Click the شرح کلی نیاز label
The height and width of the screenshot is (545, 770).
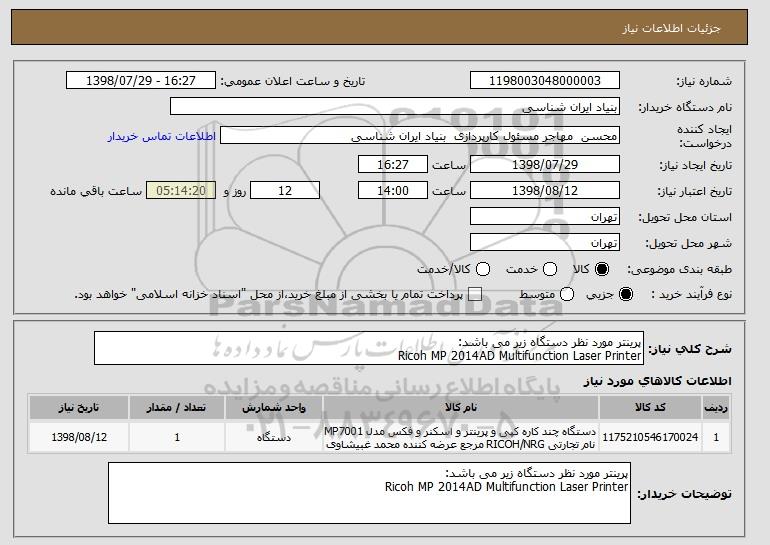pyautogui.click(x=689, y=349)
